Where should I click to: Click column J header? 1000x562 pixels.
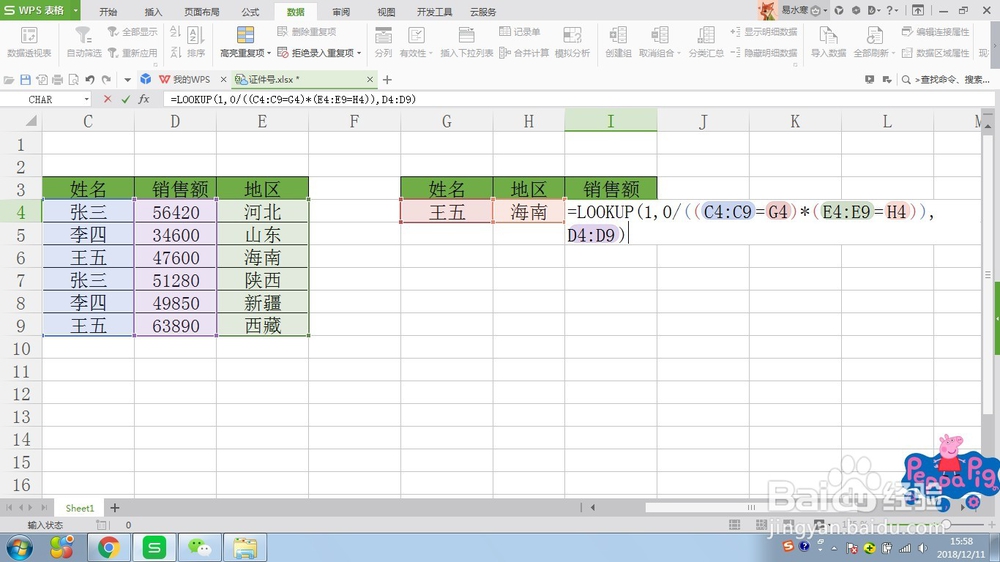[x=703, y=121]
